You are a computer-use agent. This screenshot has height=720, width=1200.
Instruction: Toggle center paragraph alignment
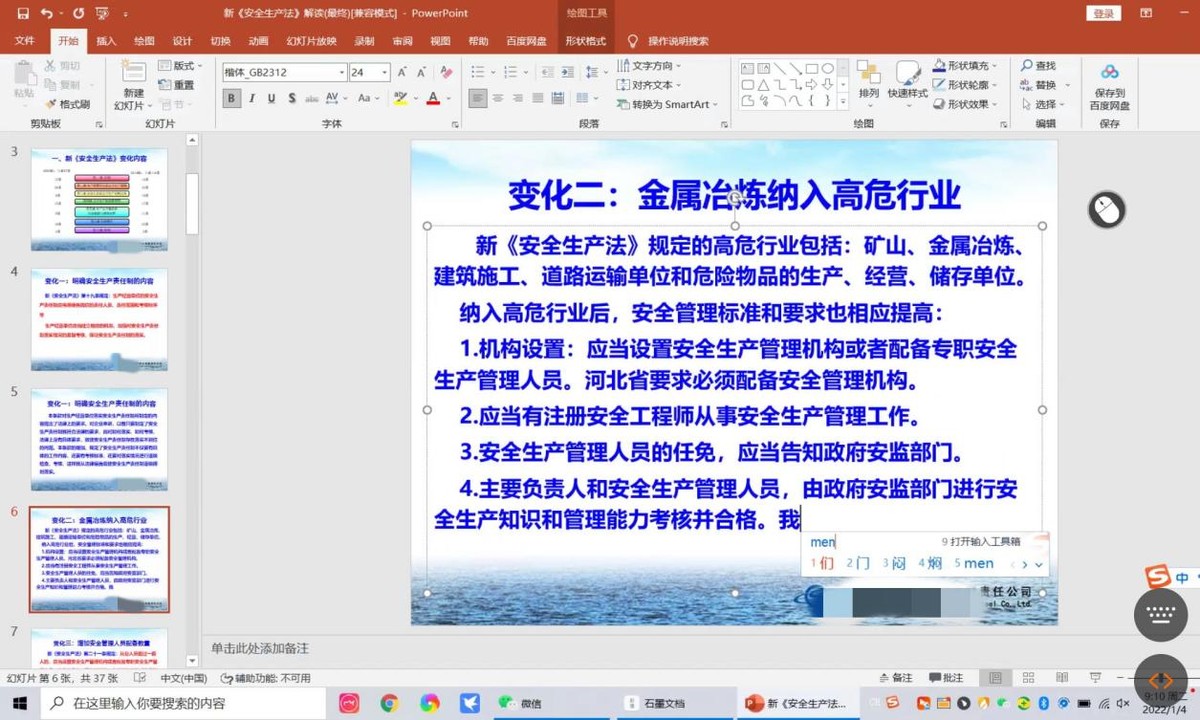point(499,98)
